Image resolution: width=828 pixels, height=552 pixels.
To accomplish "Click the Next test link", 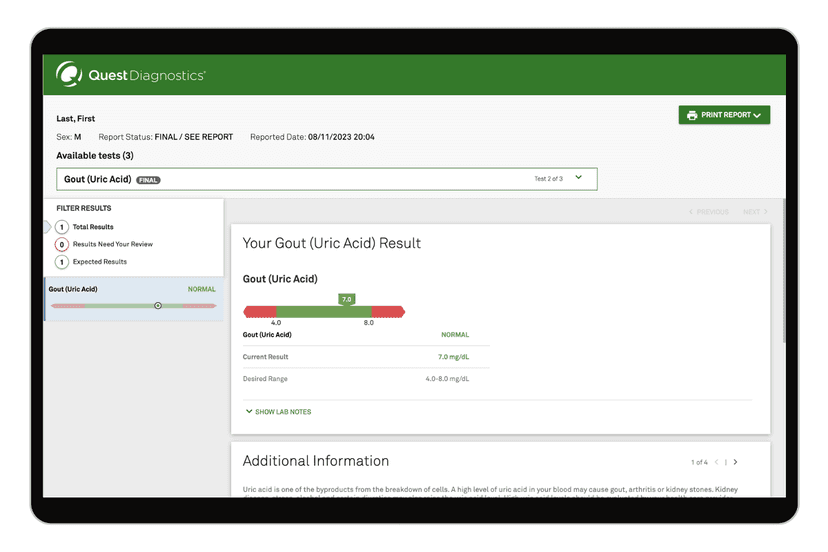I will pyautogui.click(x=755, y=212).
